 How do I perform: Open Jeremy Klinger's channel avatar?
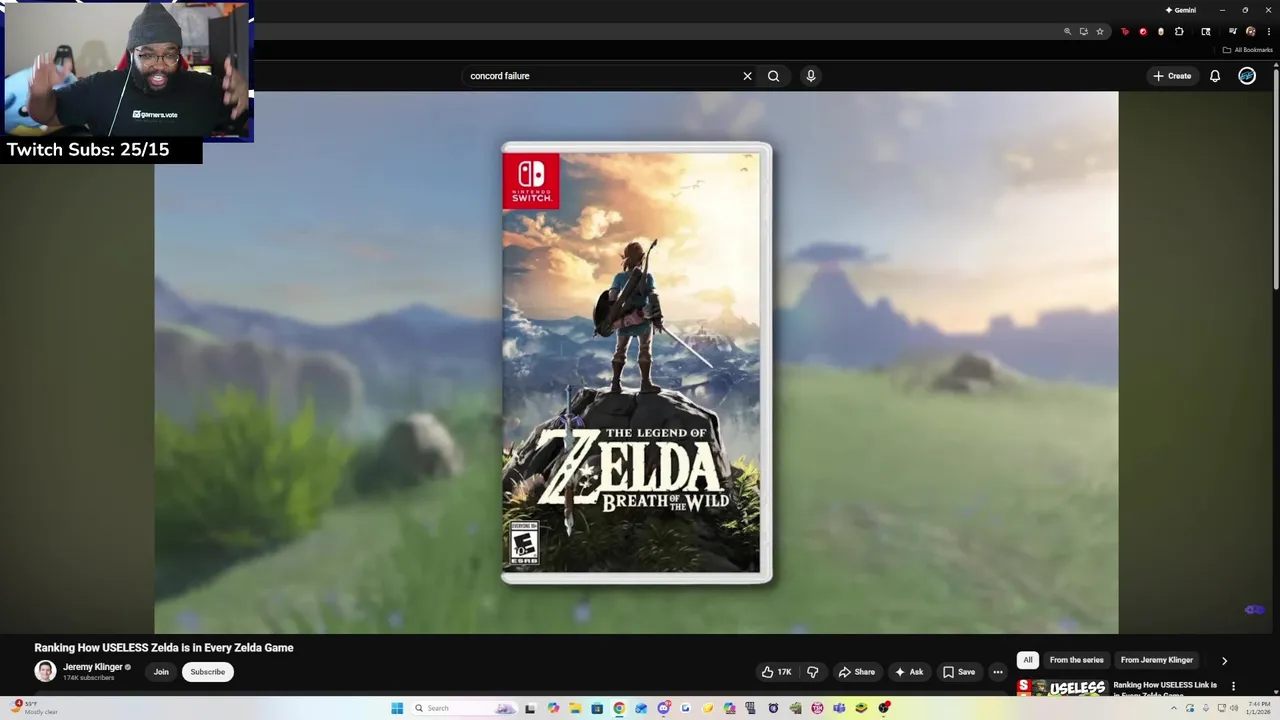45,671
